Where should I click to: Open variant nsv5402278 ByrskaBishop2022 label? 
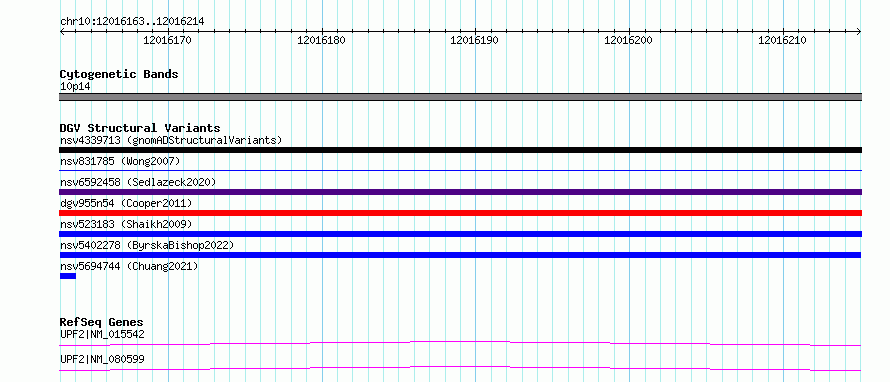click(x=147, y=245)
